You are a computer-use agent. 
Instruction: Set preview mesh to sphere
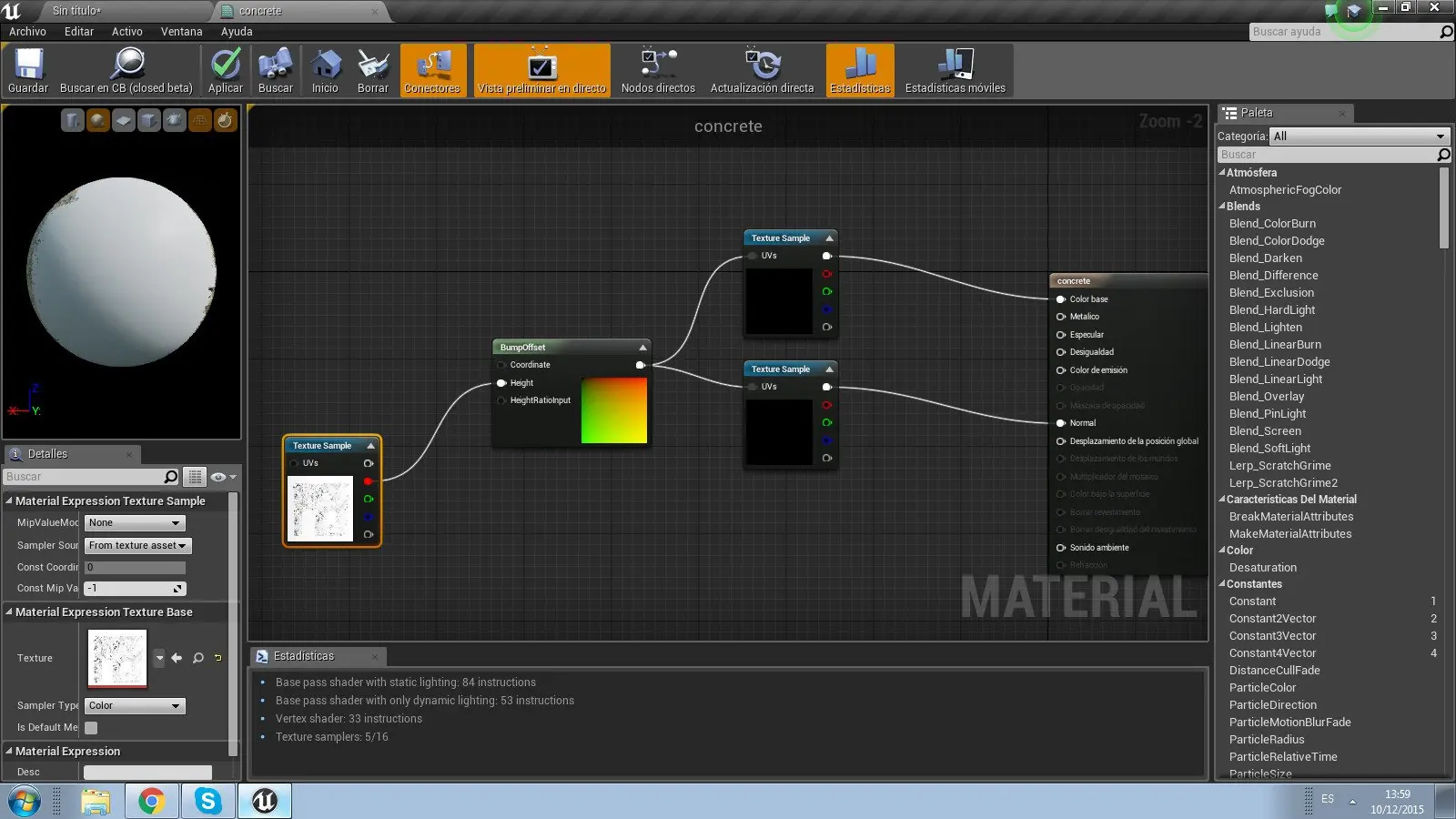[98, 120]
